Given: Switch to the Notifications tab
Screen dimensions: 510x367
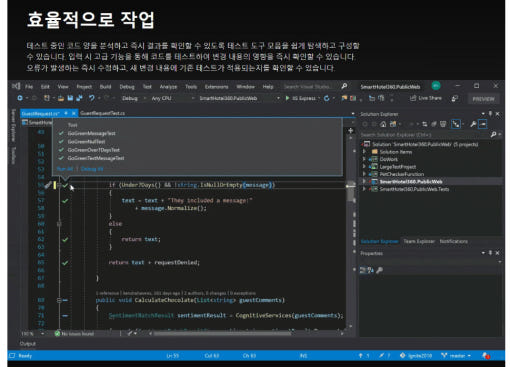Looking at the screenshot, I should 453,241.
